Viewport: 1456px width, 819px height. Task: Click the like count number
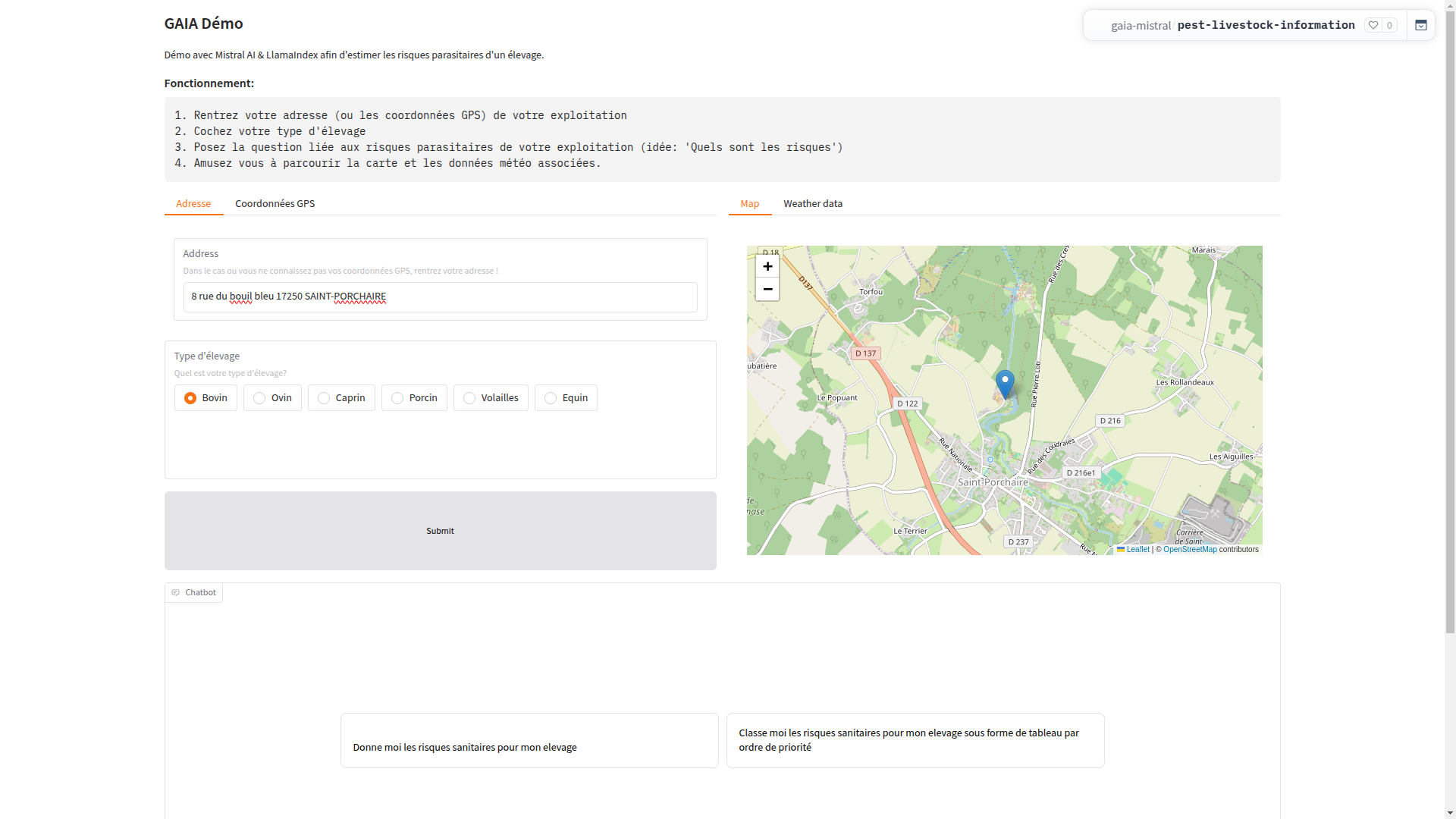pos(1389,25)
